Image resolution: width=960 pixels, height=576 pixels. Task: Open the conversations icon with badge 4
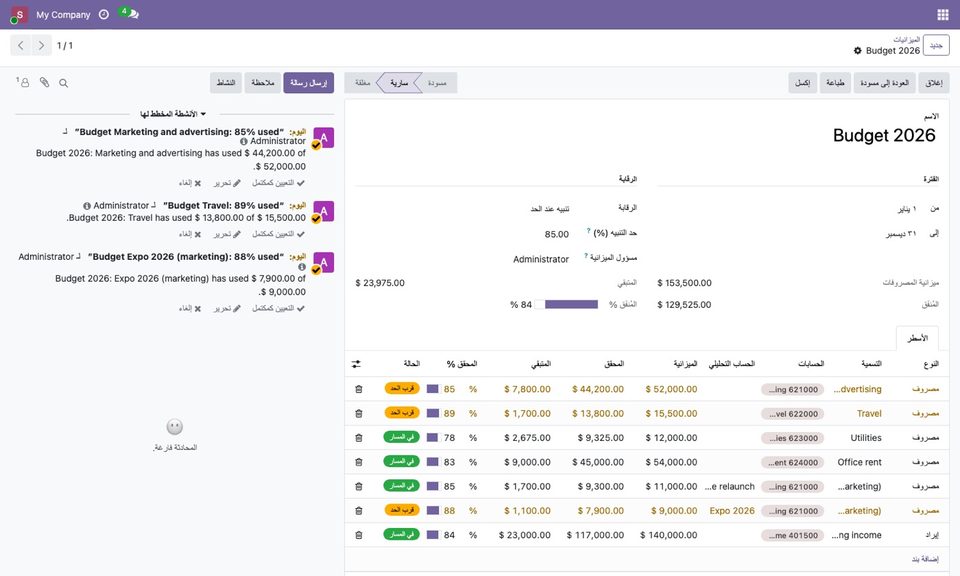(x=129, y=13)
